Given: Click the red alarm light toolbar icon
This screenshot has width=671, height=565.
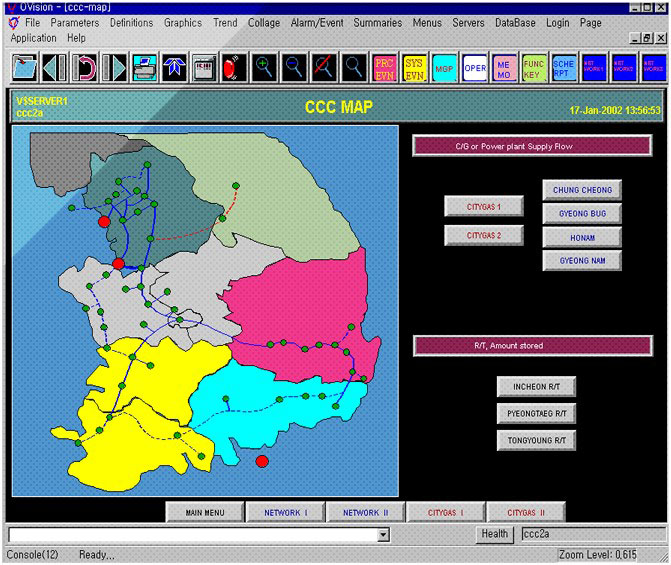Looking at the screenshot, I should coord(234,68).
